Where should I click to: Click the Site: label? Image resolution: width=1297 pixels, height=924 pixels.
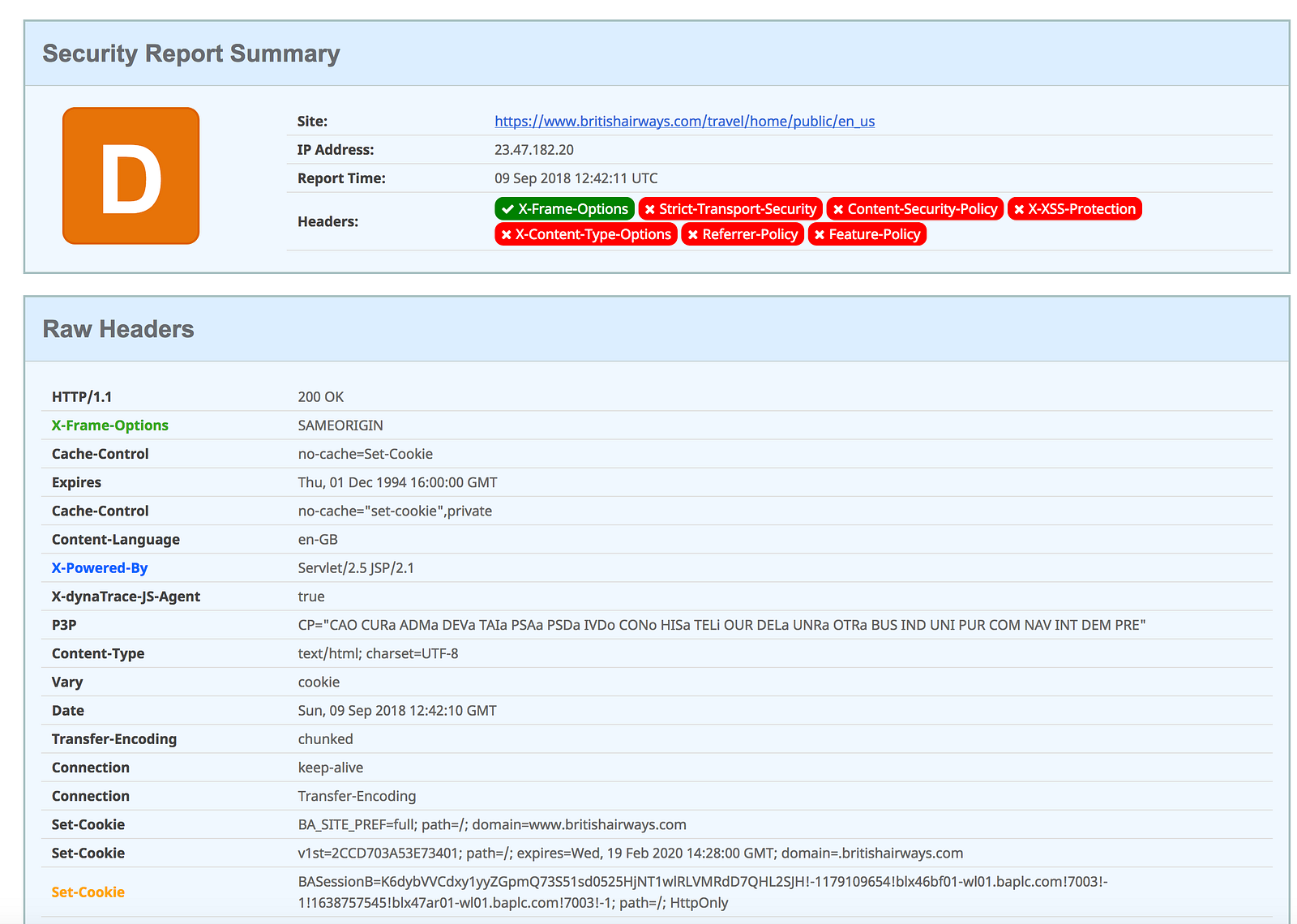pyautogui.click(x=312, y=122)
